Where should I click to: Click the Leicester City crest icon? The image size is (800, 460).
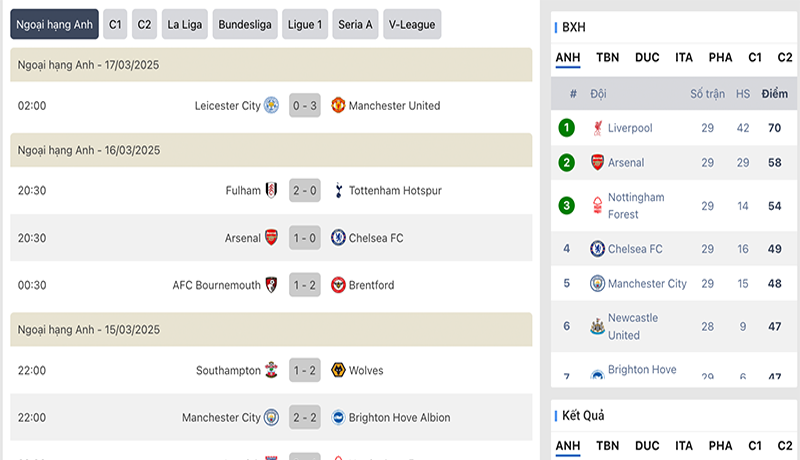[x=271, y=106]
